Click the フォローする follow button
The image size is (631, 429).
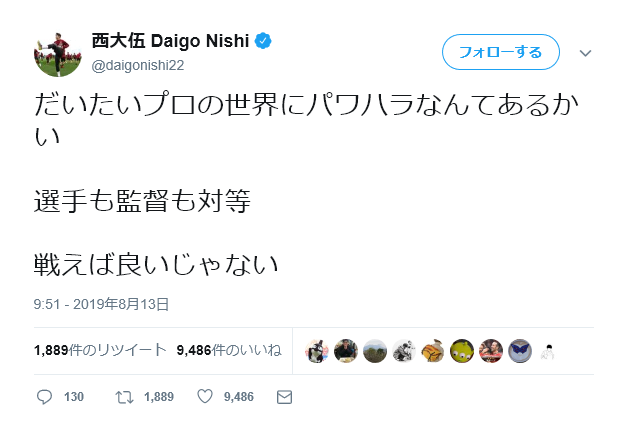pos(501,52)
